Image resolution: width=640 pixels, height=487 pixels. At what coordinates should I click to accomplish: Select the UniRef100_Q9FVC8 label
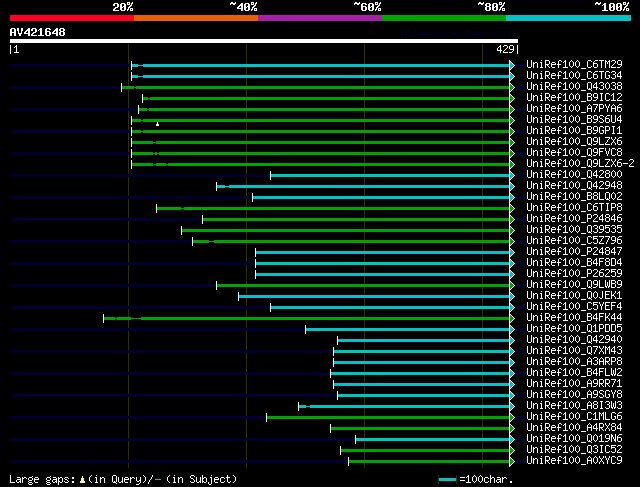(x=574, y=153)
